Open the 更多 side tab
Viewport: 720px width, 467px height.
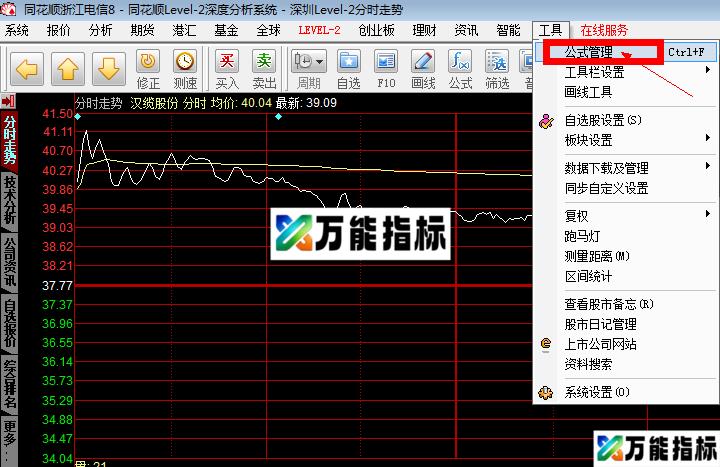tap(10, 441)
